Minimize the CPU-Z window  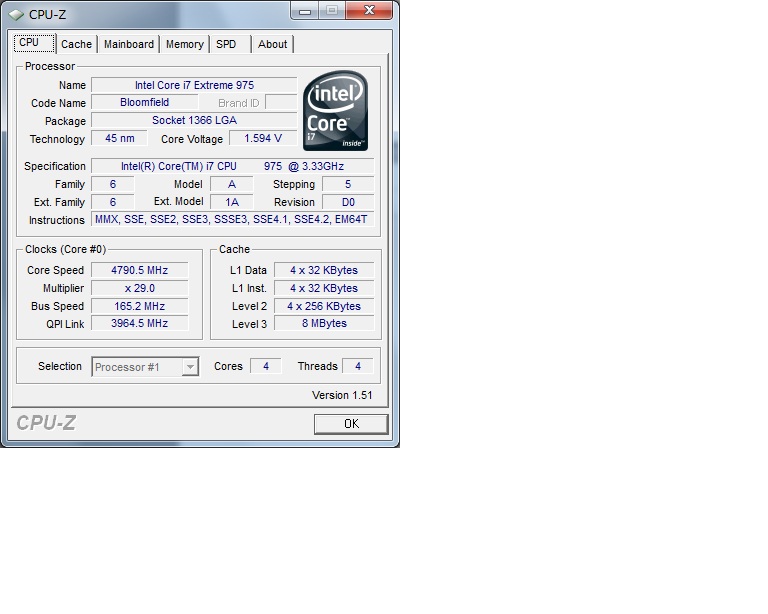(x=305, y=10)
